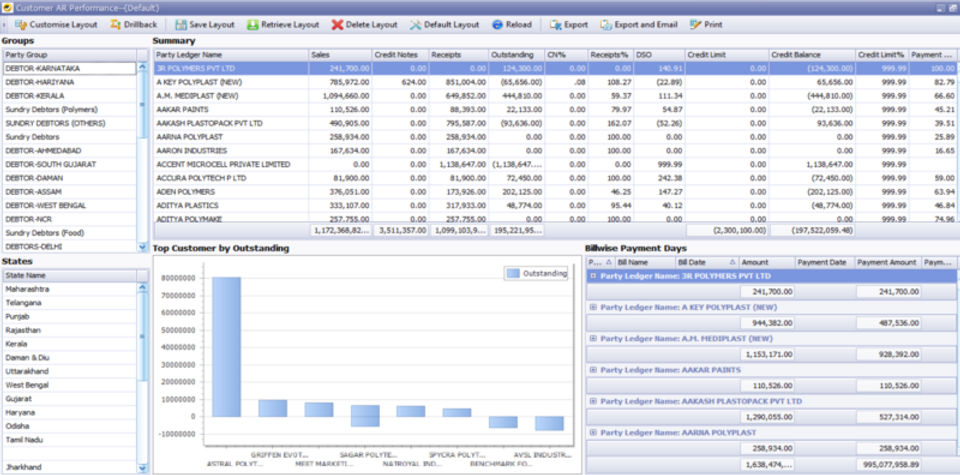Click the Export icon
Image resolution: width=960 pixels, height=475 pixels.
556,24
